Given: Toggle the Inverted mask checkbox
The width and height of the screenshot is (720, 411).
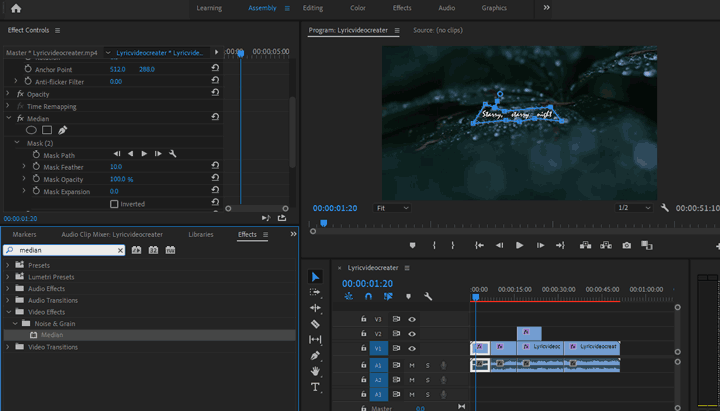Looking at the screenshot, I should point(114,204).
